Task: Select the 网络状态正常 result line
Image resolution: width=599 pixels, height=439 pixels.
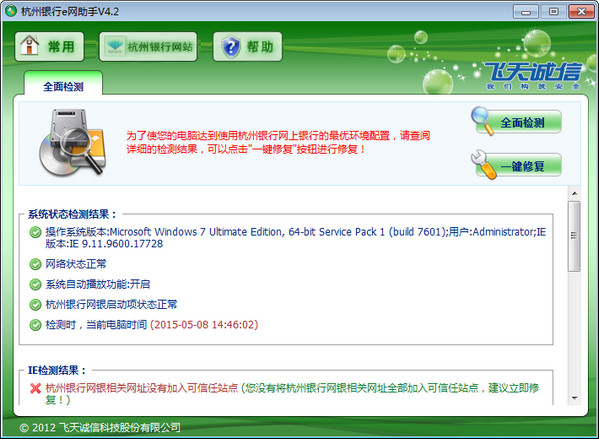Action: (x=76, y=264)
